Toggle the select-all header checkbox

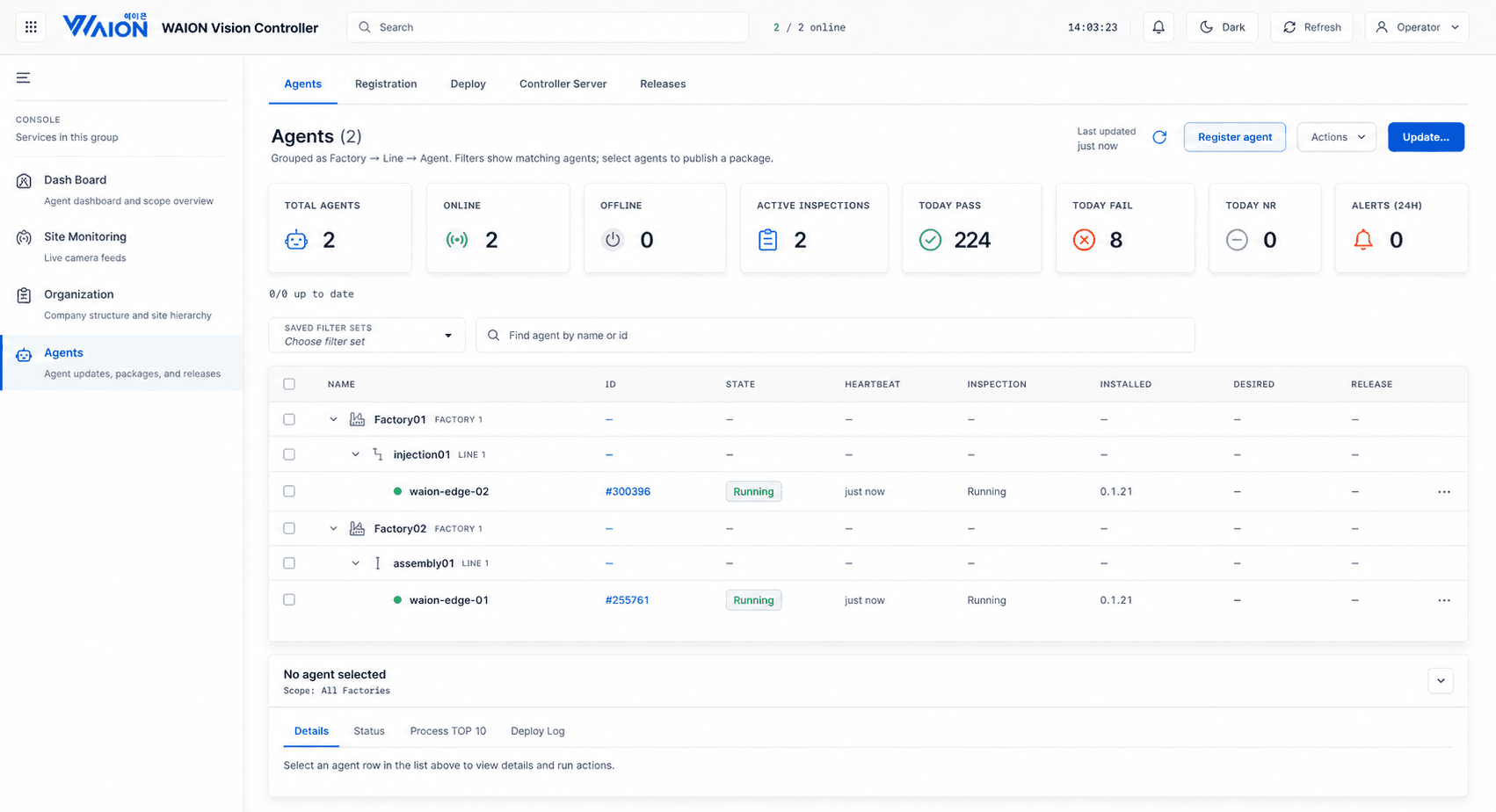click(289, 384)
